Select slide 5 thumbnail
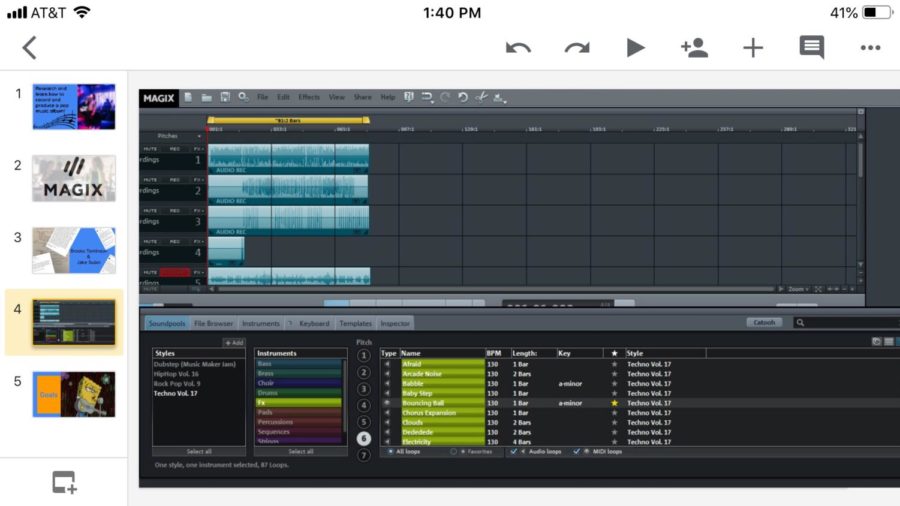 [73, 394]
